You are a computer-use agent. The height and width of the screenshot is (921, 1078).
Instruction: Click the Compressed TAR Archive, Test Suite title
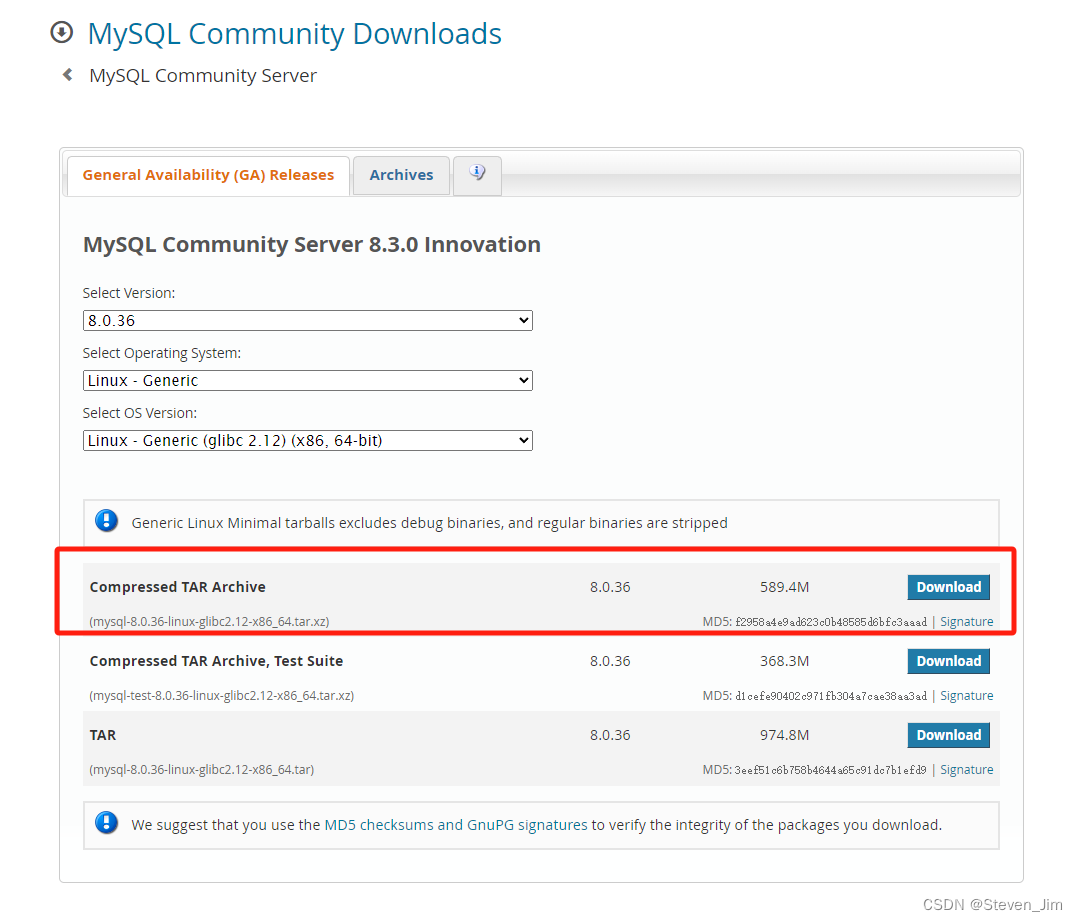(x=217, y=661)
